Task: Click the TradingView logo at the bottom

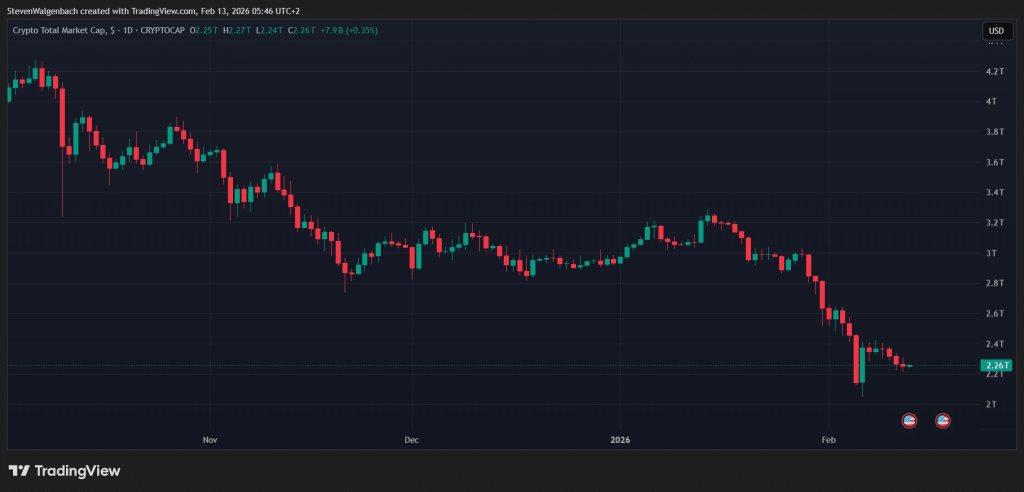Action: click(64, 470)
